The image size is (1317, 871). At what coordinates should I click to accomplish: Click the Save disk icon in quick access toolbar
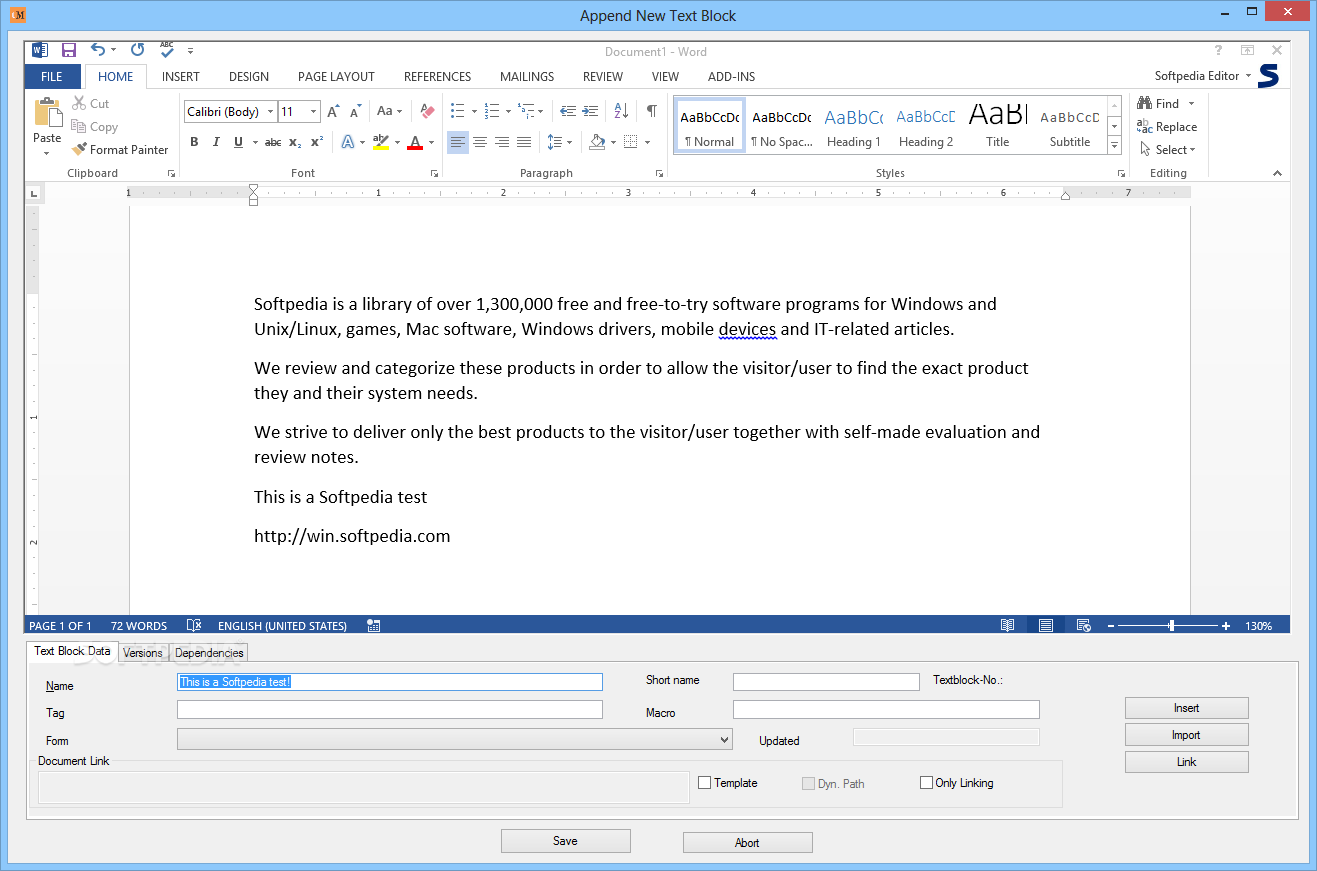[x=69, y=50]
